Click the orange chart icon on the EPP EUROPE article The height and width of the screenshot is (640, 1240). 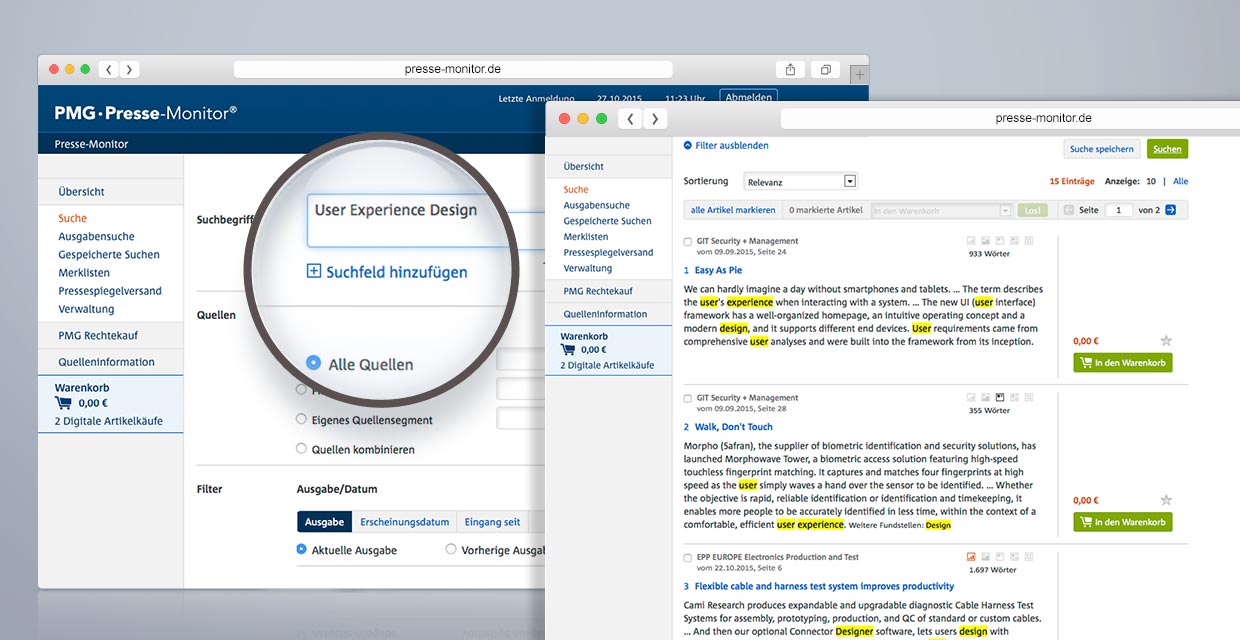[970, 556]
